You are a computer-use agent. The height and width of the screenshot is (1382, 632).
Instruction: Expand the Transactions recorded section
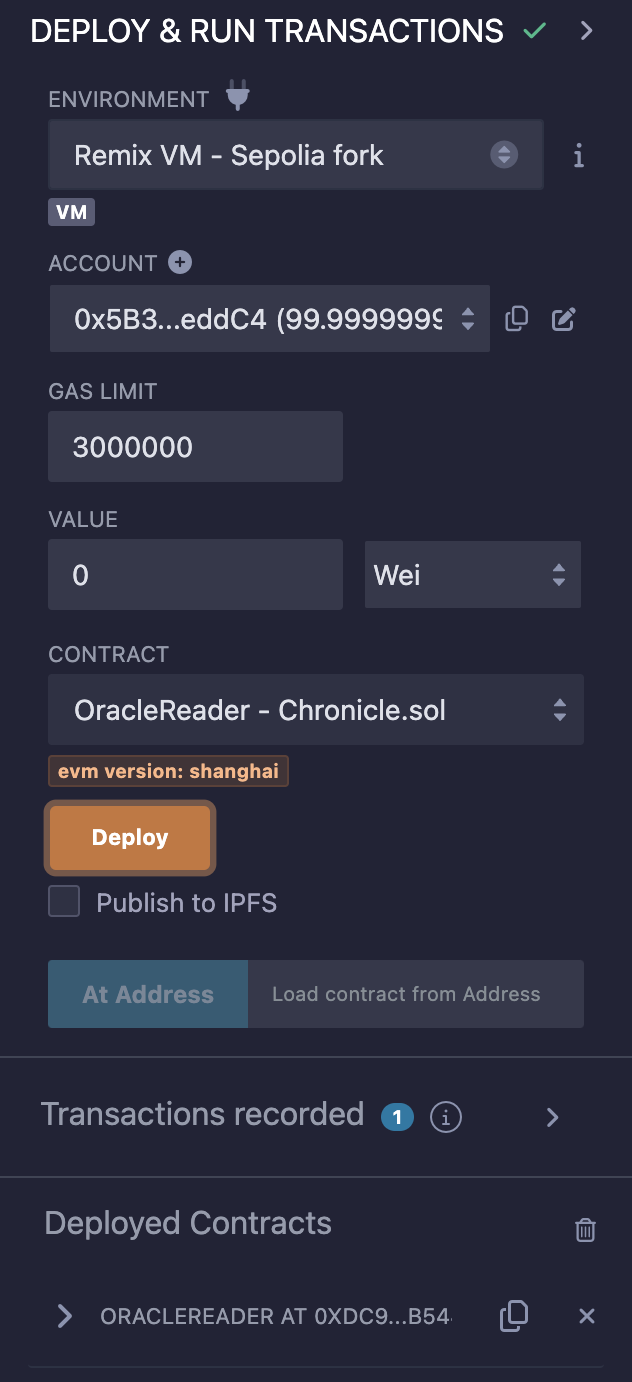coord(552,1117)
